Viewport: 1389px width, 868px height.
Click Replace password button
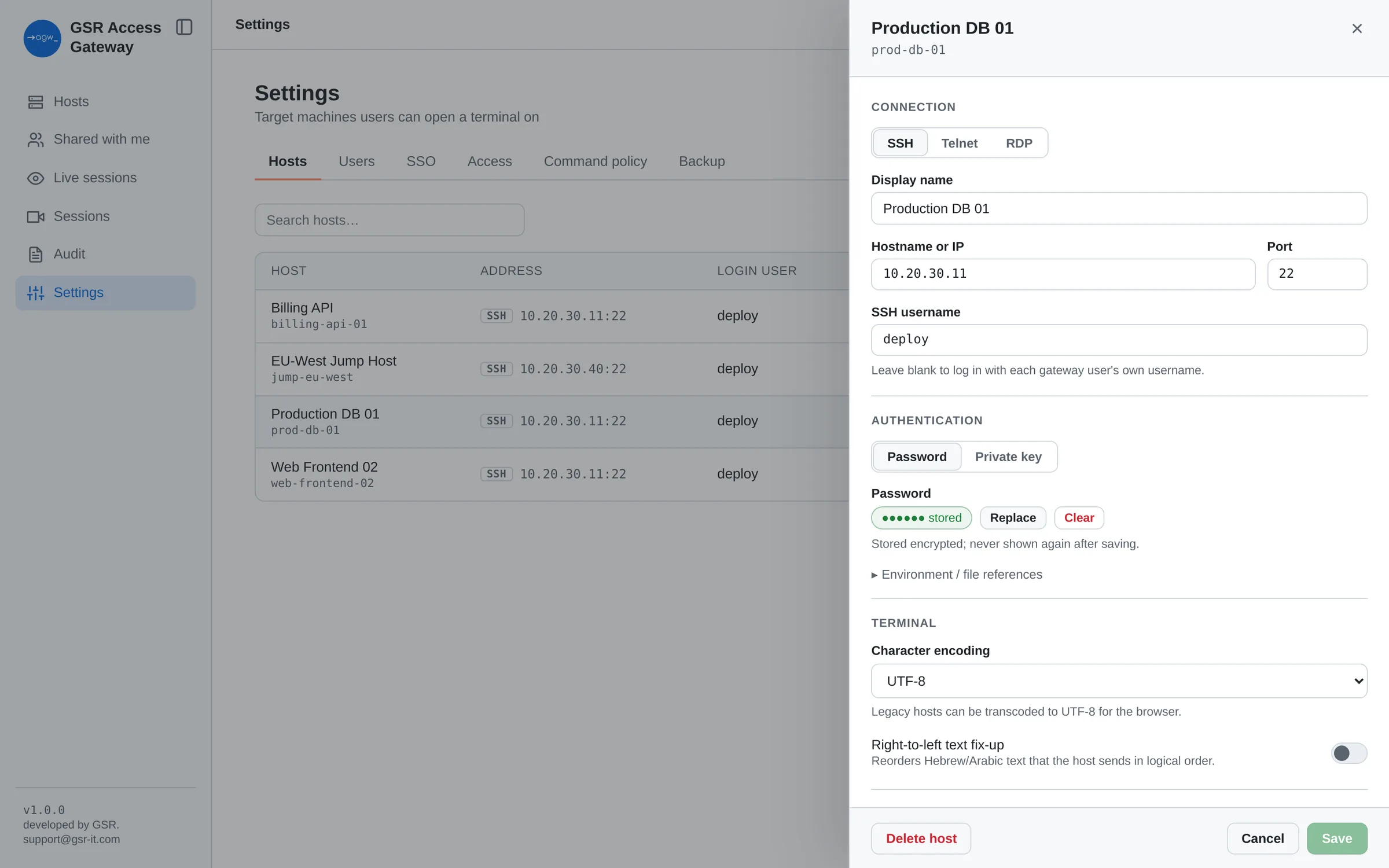1013,518
